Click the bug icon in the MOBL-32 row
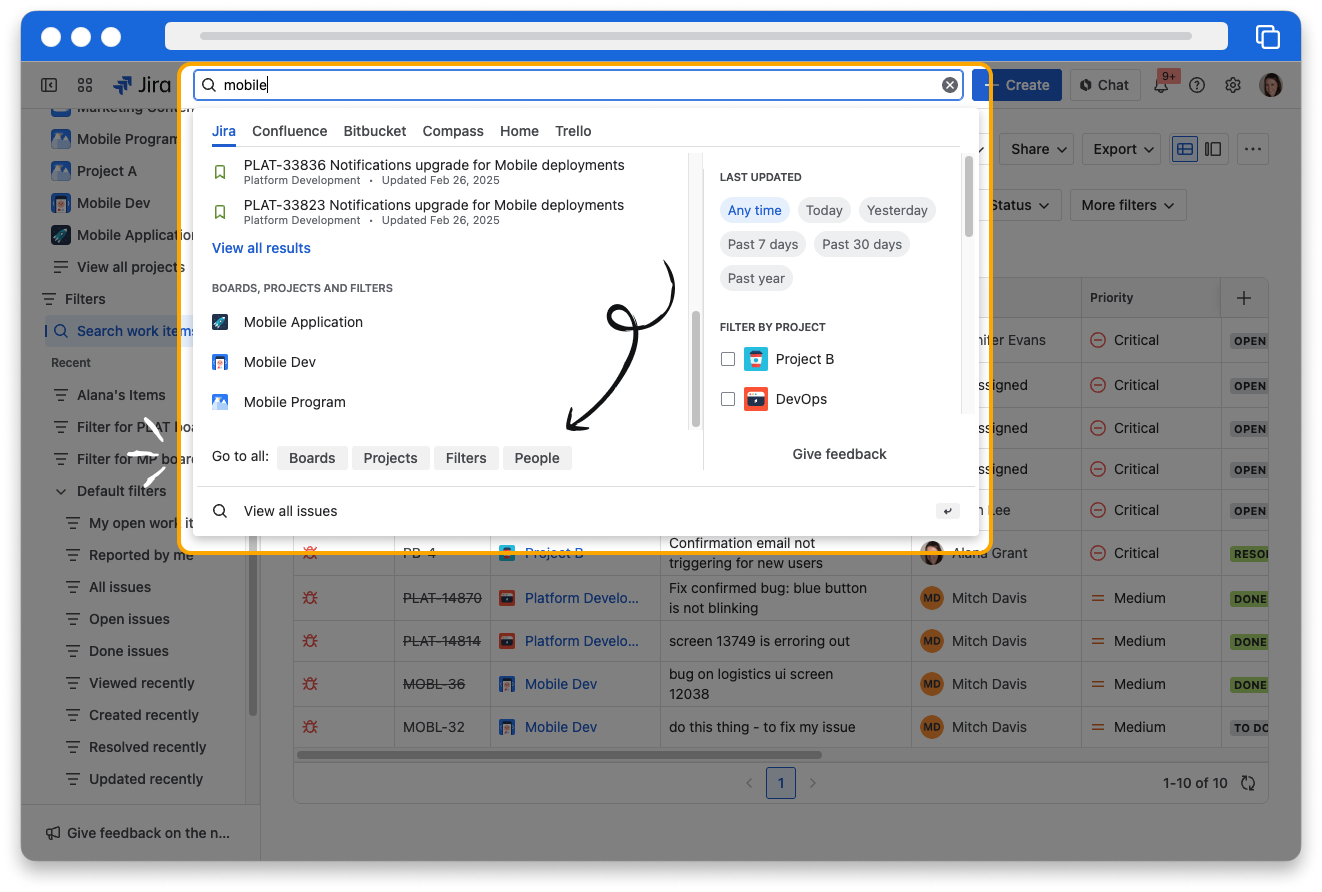Image resolution: width=1322 pixels, height=892 pixels. pyautogui.click(x=311, y=727)
